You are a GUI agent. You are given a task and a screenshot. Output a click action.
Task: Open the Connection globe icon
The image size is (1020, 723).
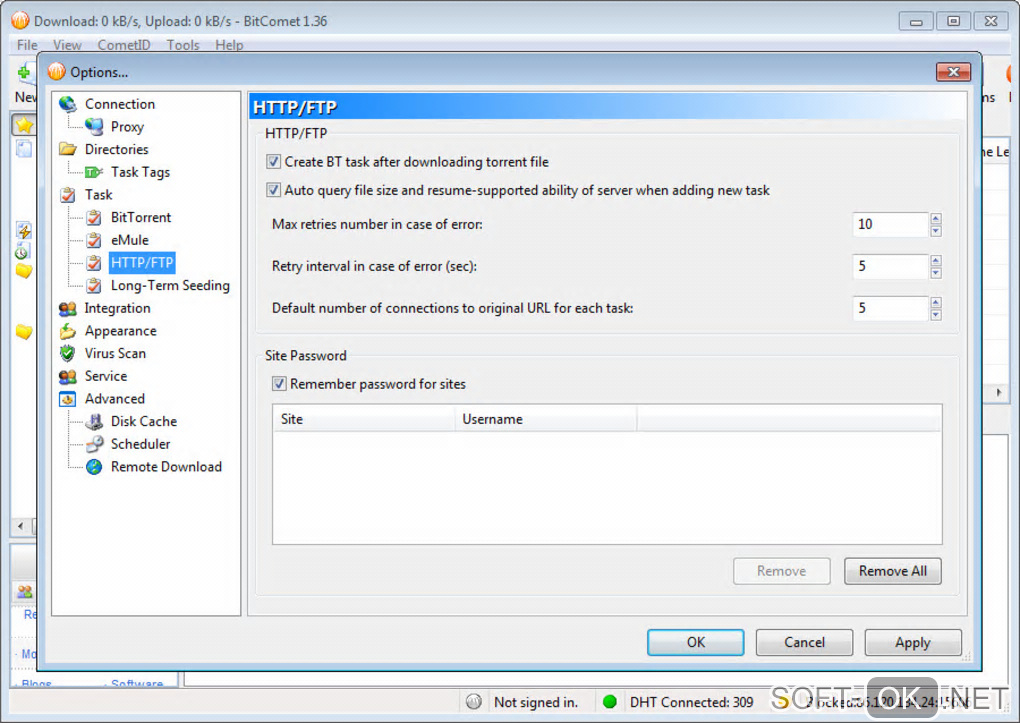point(68,104)
